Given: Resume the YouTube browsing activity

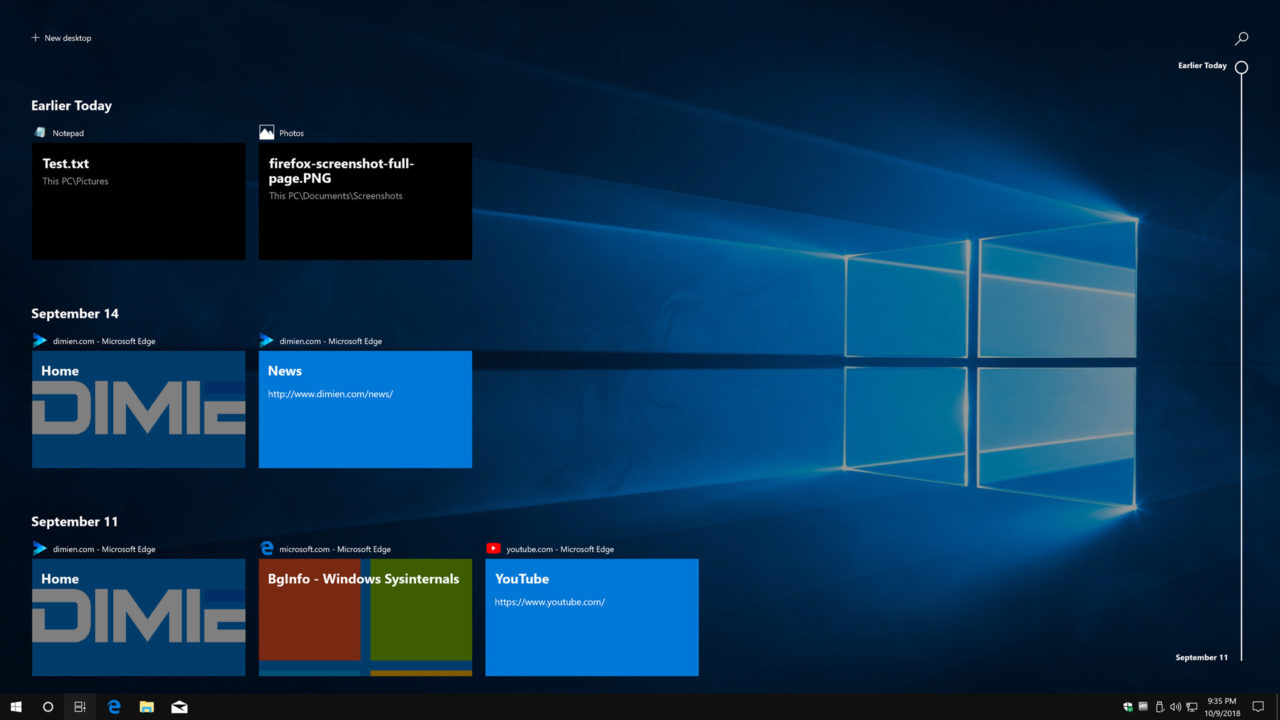Looking at the screenshot, I should (x=591, y=617).
